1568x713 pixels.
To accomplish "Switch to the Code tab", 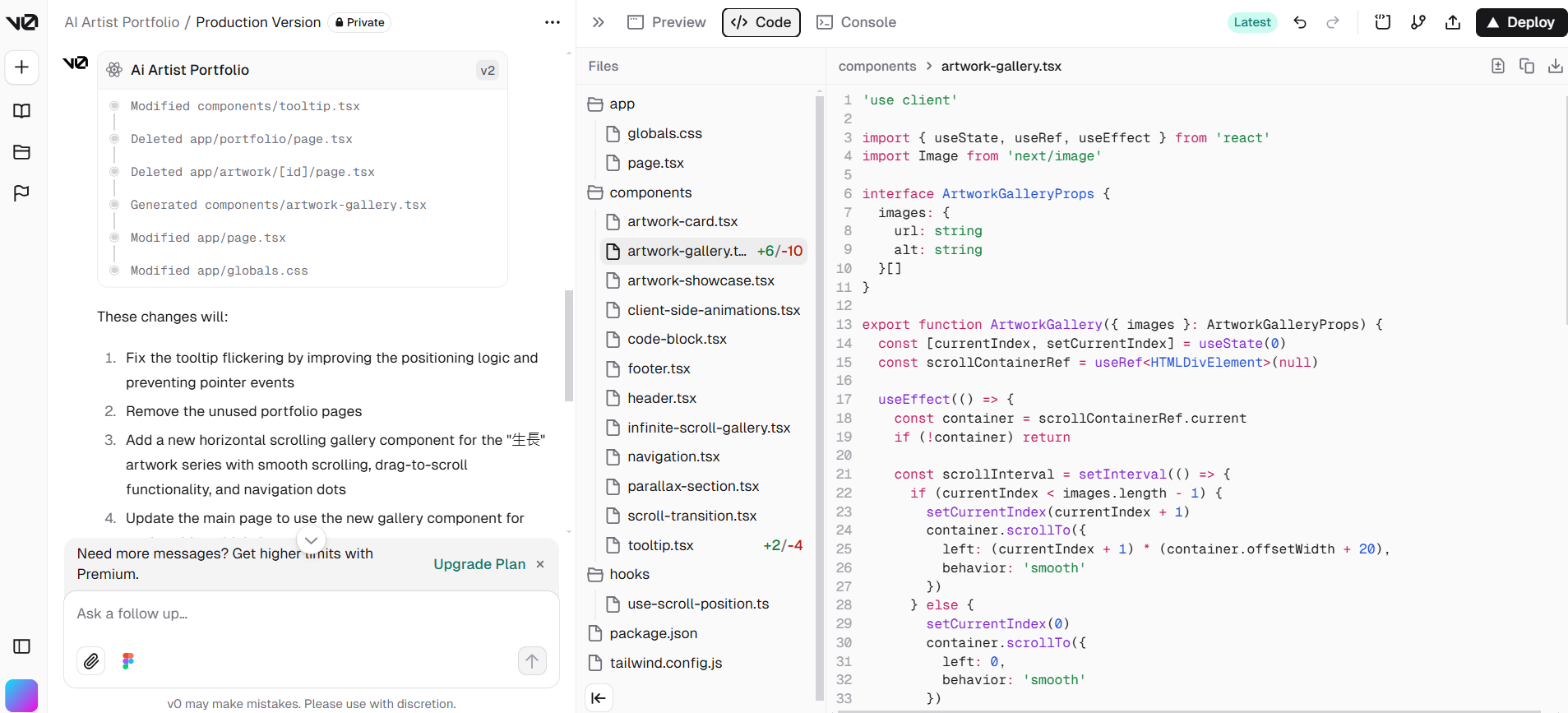I will click(761, 22).
